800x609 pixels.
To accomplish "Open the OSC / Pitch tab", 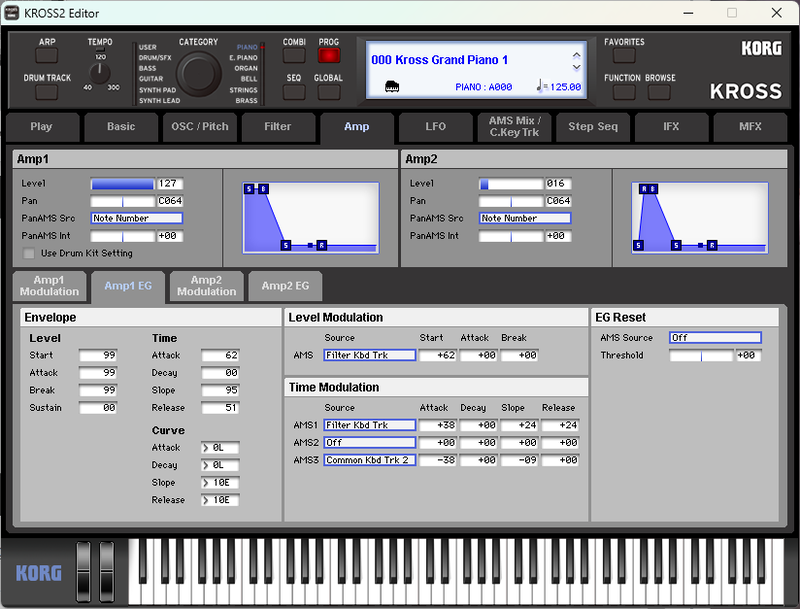I will (x=199, y=126).
